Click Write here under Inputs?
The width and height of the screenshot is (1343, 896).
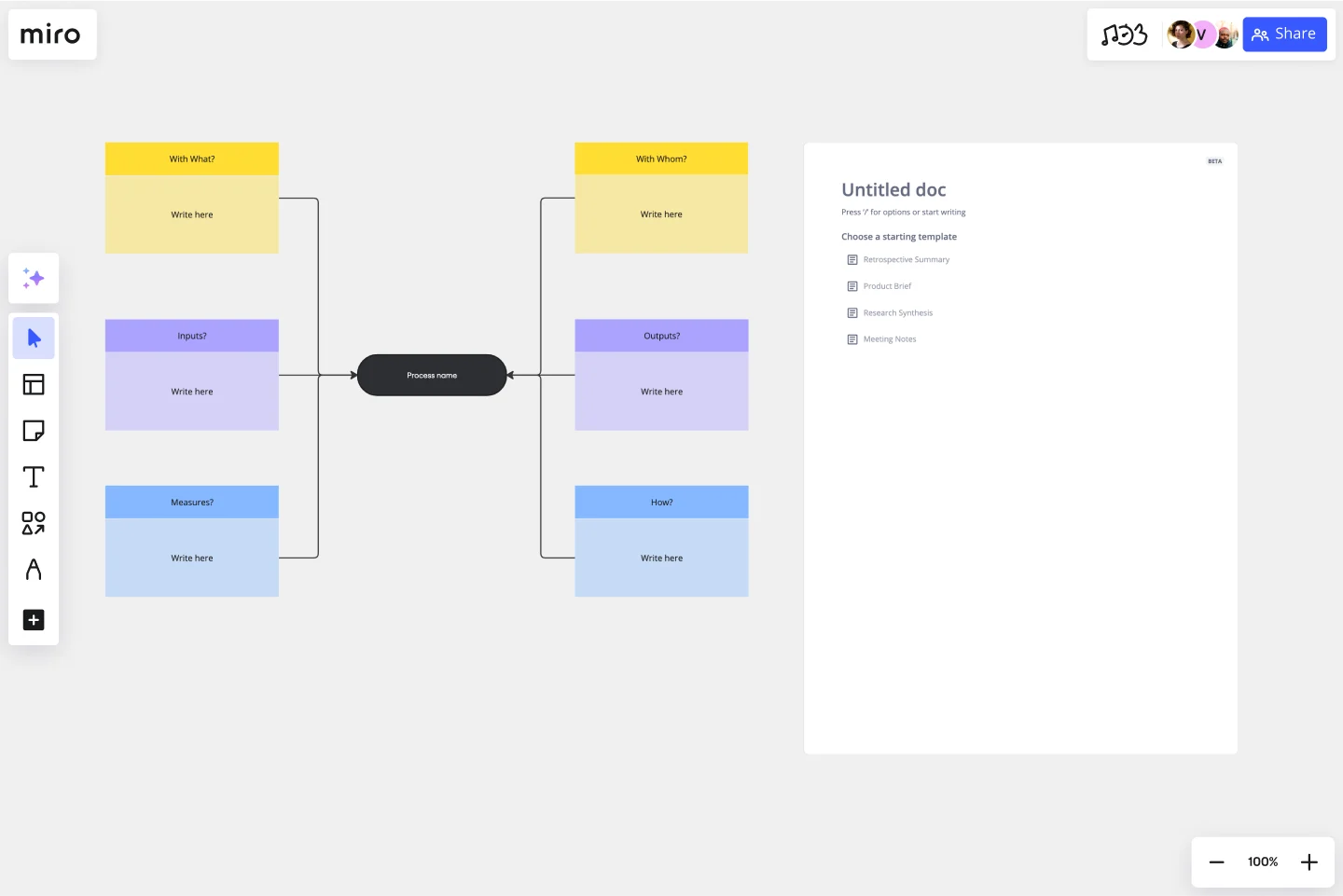(x=192, y=392)
